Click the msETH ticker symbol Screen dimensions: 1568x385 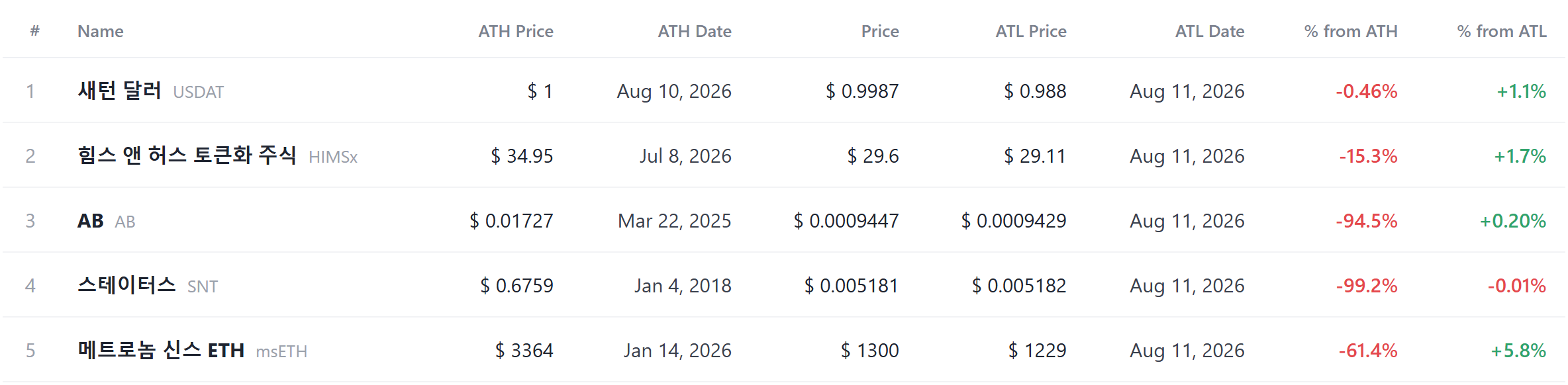click(x=281, y=351)
